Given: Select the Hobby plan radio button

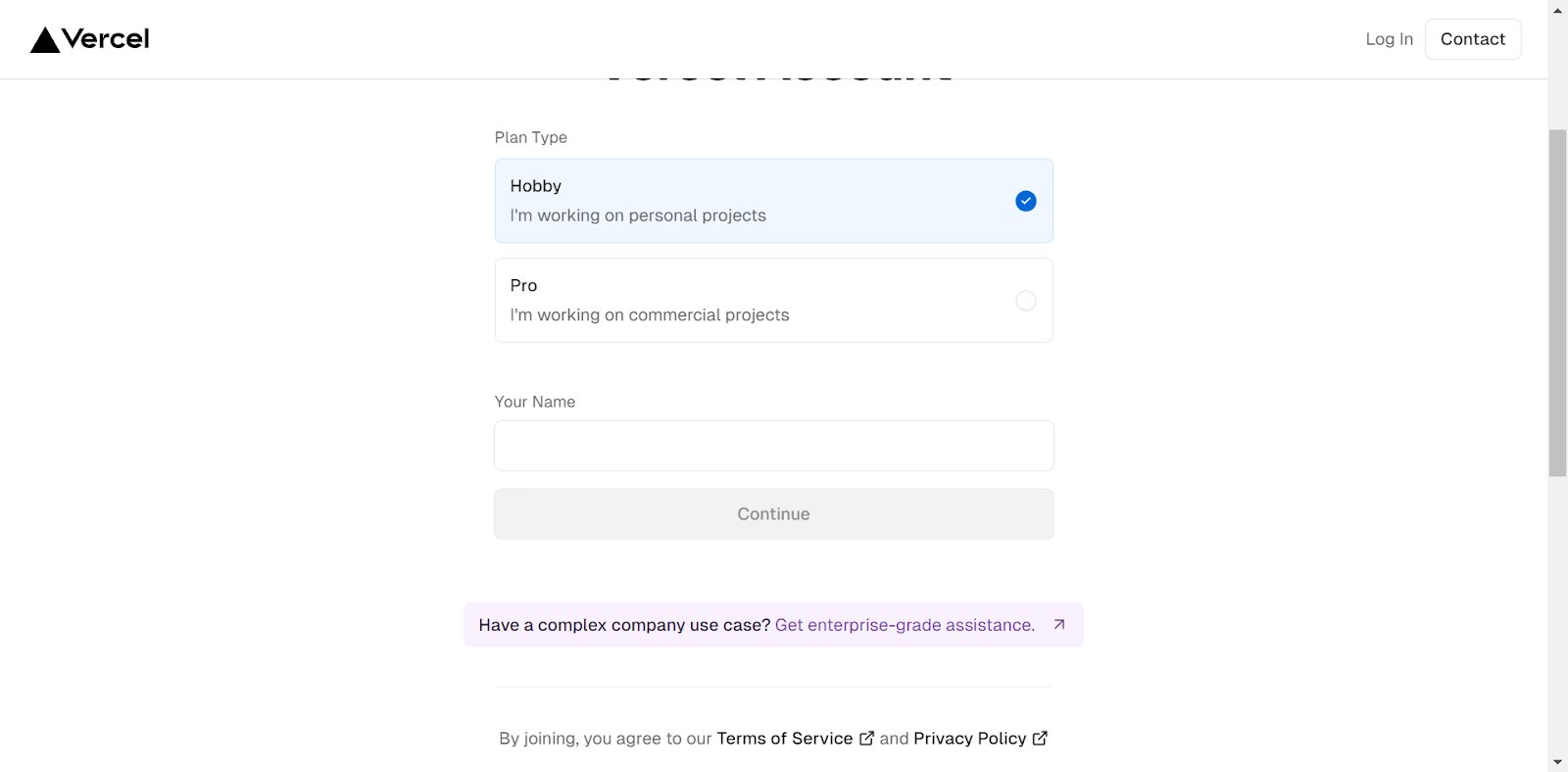Looking at the screenshot, I should pos(1025,201).
